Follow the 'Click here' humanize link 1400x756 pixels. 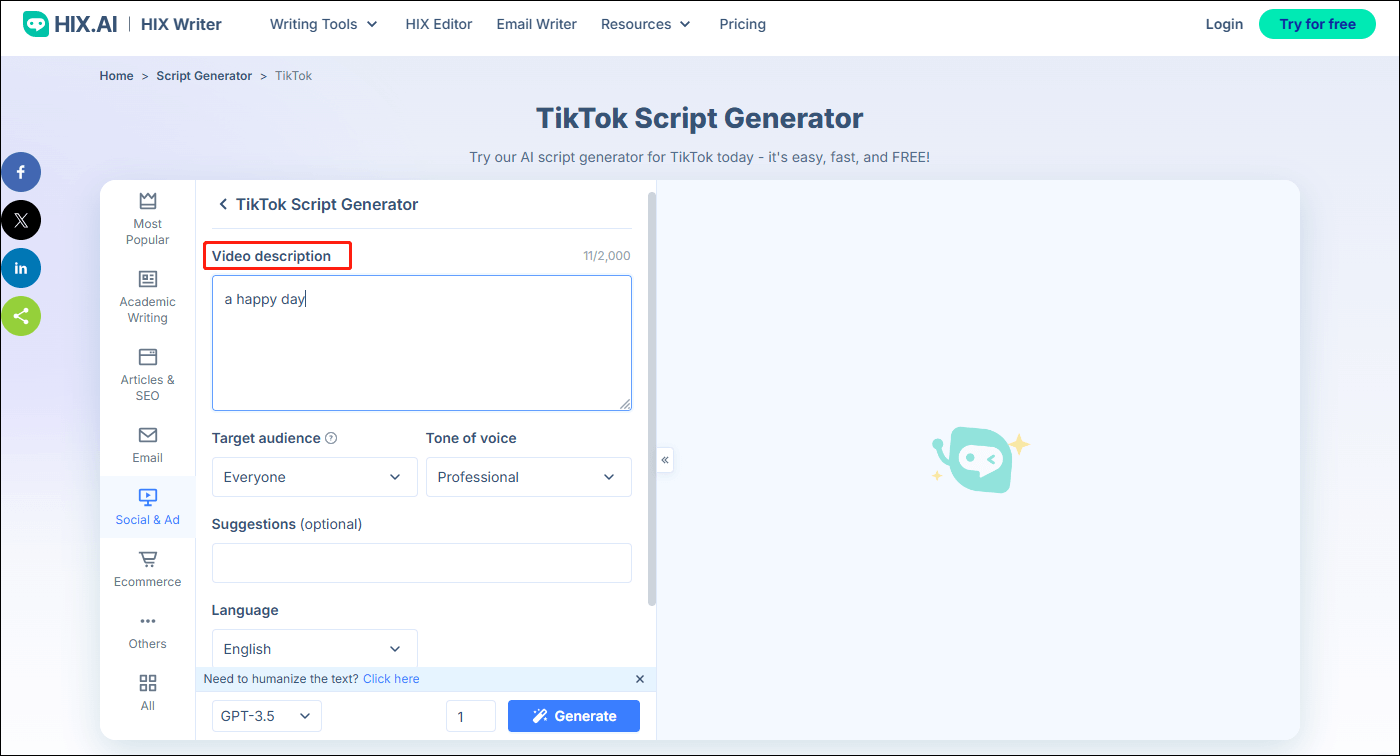[x=391, y=679]
